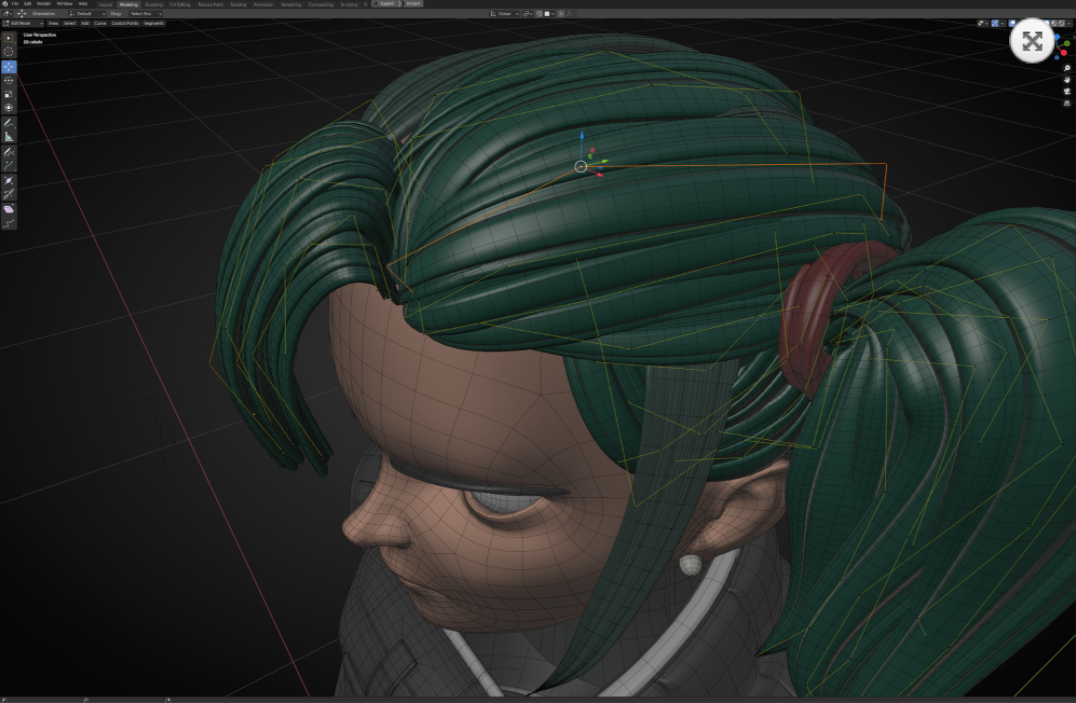Viewport: 1076px width, 703px height.
Task: Open the Render menu
Action: coord(44,3)
